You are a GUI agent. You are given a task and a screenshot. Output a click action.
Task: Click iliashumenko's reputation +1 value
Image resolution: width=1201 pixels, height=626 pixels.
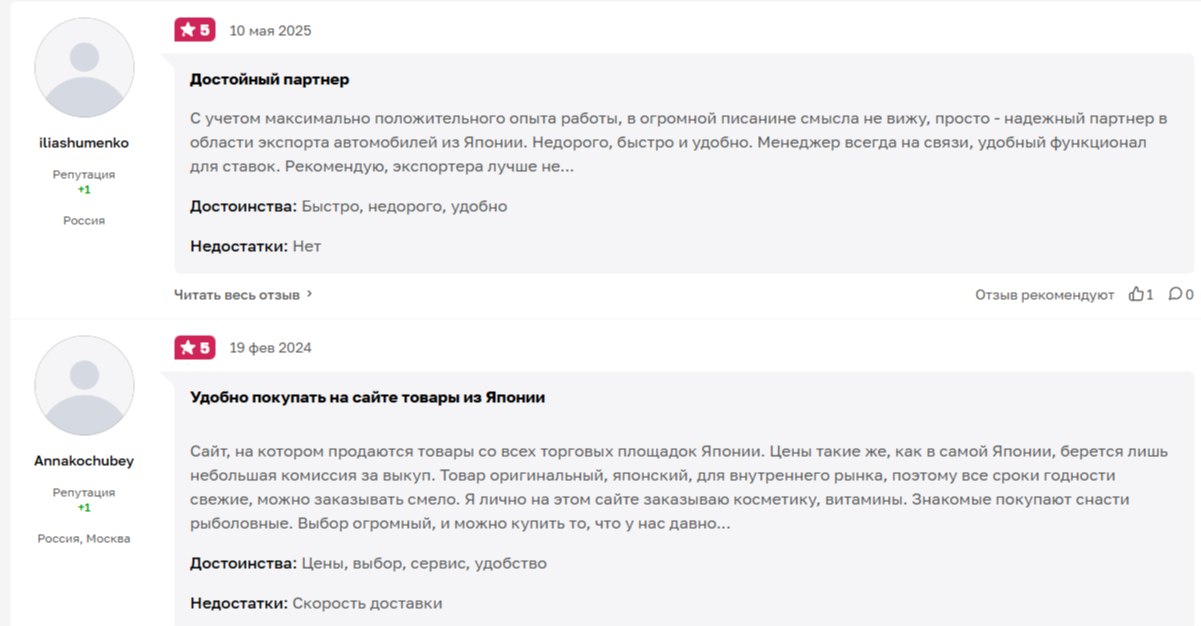84,189
